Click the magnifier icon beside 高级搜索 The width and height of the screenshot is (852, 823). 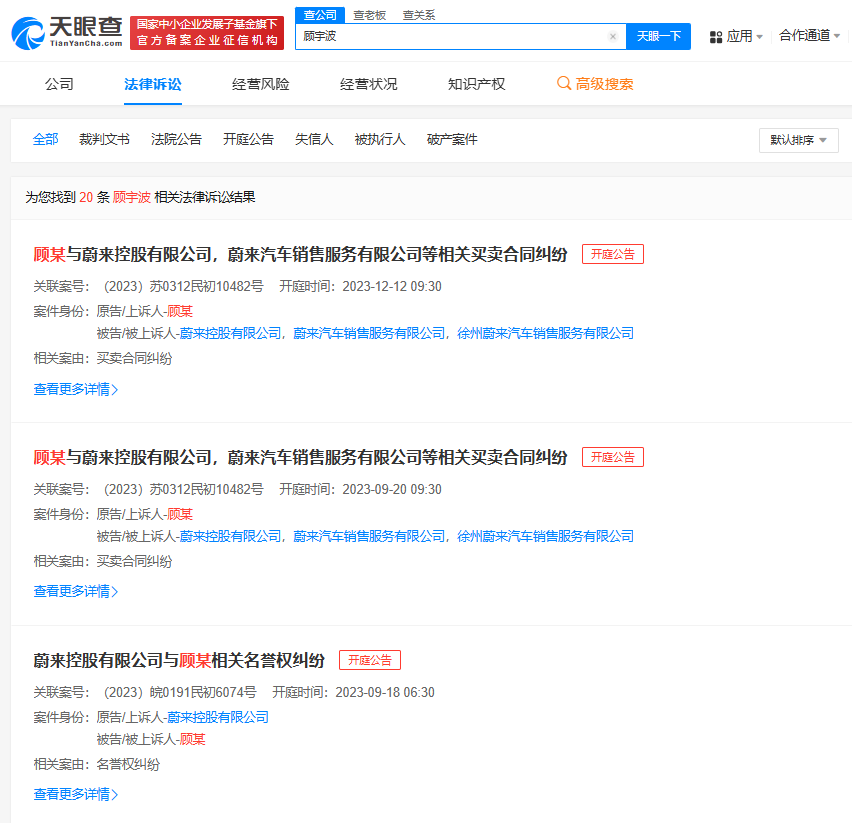[x=561, y=84]
